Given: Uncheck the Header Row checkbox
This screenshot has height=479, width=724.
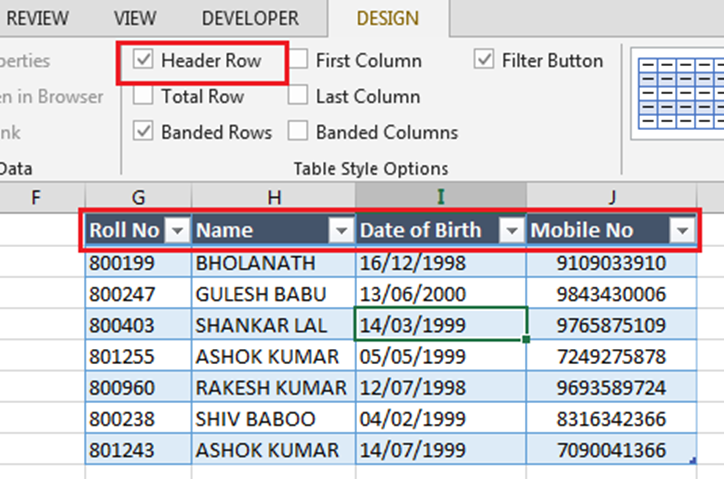Looking at the screenshot, I should 144,61.
